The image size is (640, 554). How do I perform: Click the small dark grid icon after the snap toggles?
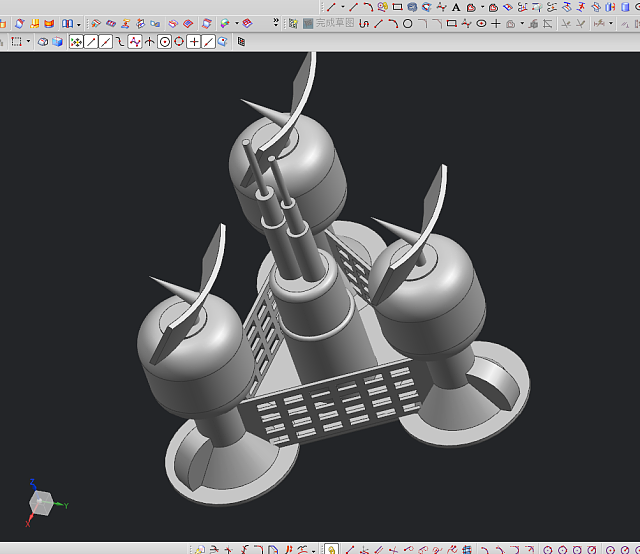(241, 42)
